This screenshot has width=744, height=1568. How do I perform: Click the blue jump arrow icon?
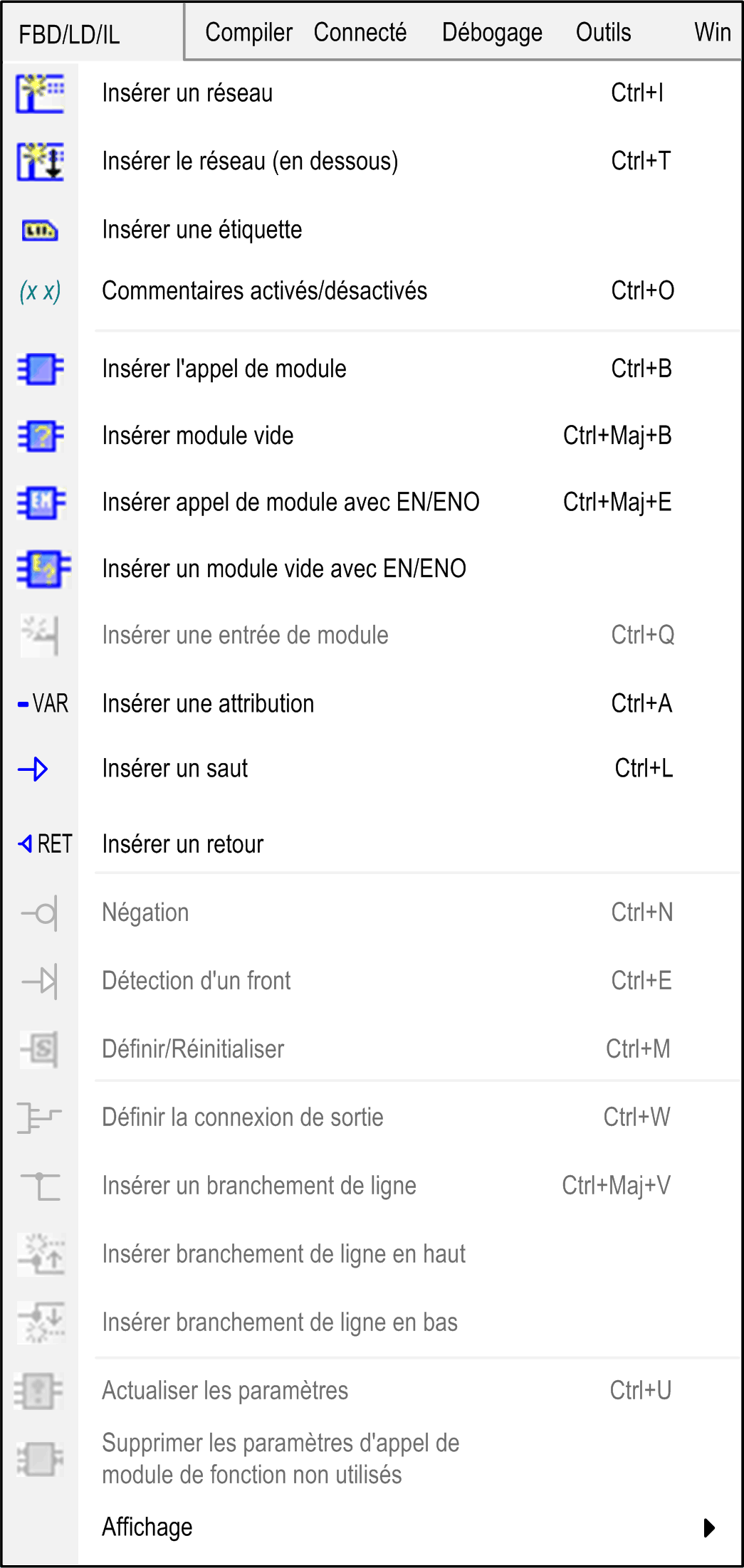point(33,769)
